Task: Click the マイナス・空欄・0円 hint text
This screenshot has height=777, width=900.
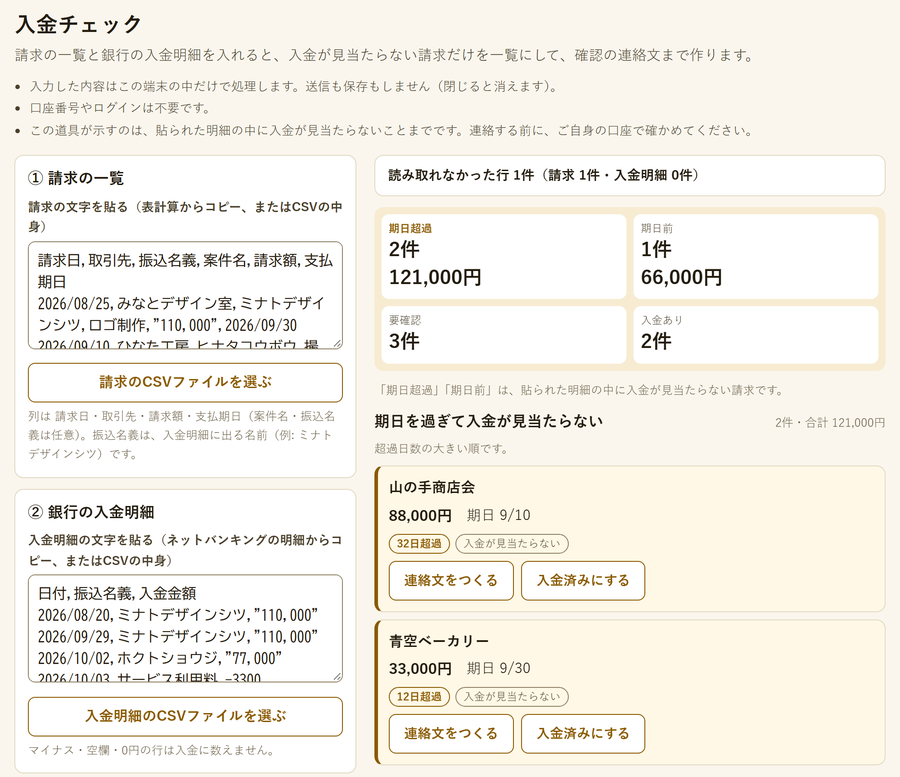Action: pyautogui.click(x=152, y=750)
